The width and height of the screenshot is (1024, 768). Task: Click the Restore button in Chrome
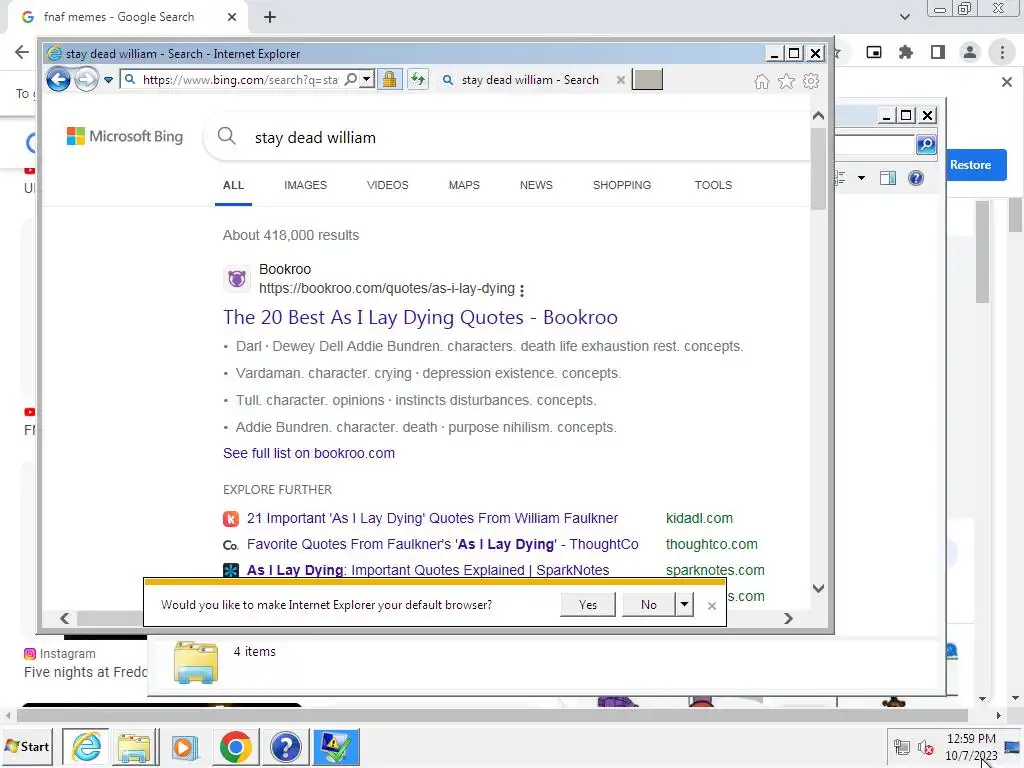click(970, 165)
